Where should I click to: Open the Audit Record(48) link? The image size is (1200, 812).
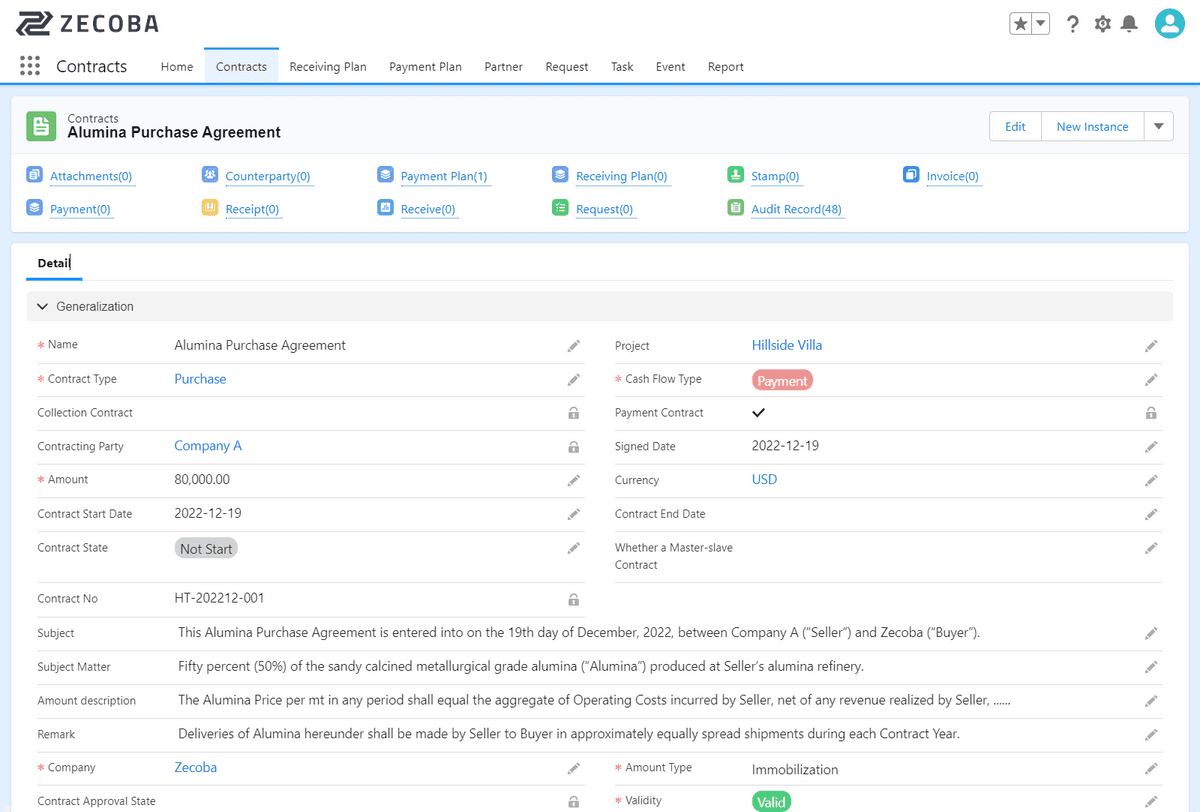pos(796,210)
